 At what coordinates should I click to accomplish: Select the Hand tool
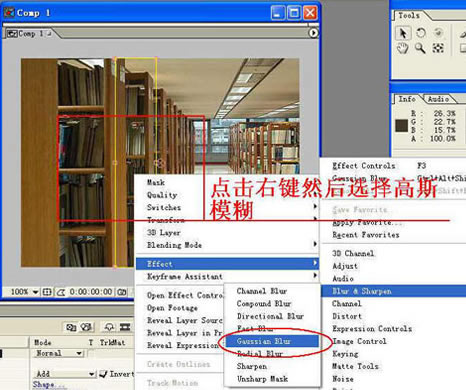[x=403, y=49]
